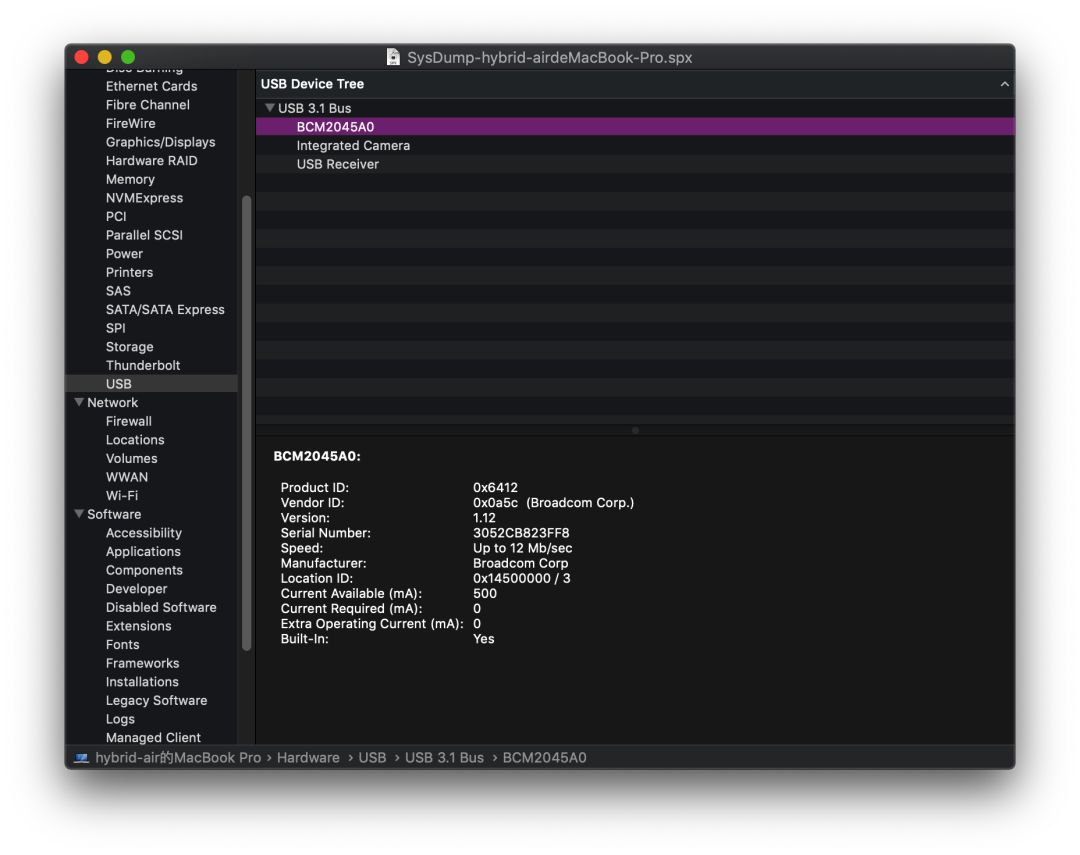Viewport: 1080px width, 855px height.
Task: Open Printers in sidebar
Action: point(129,272)
